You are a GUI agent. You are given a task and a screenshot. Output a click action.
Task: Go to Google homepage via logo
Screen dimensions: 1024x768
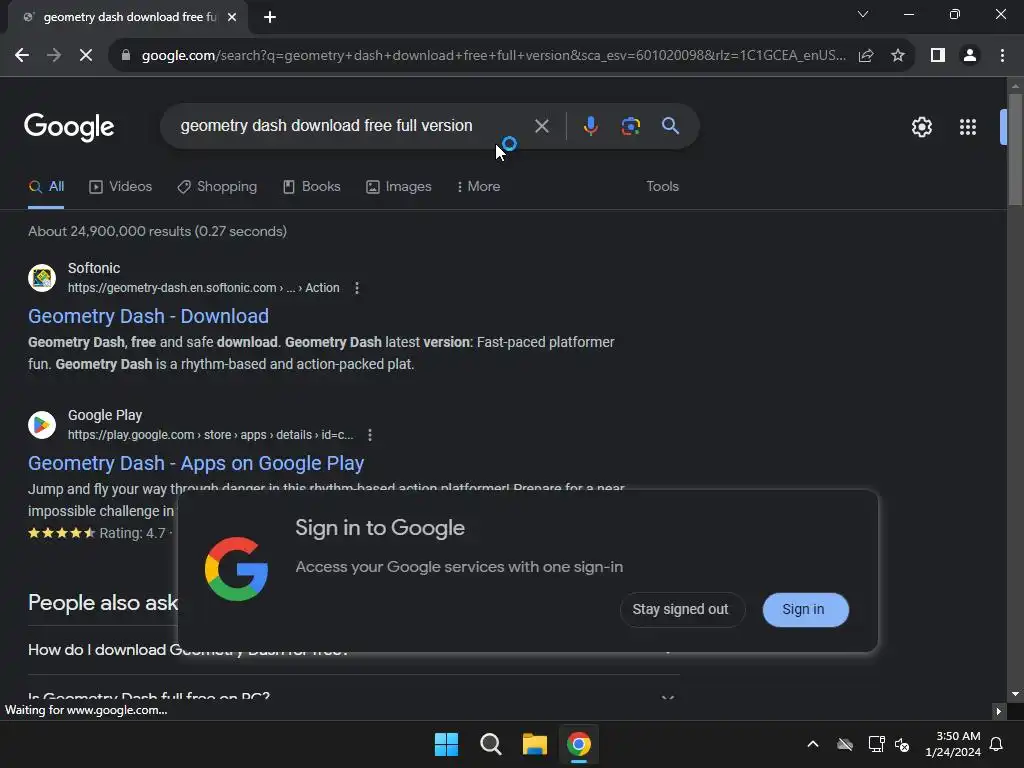pos(69,127)
